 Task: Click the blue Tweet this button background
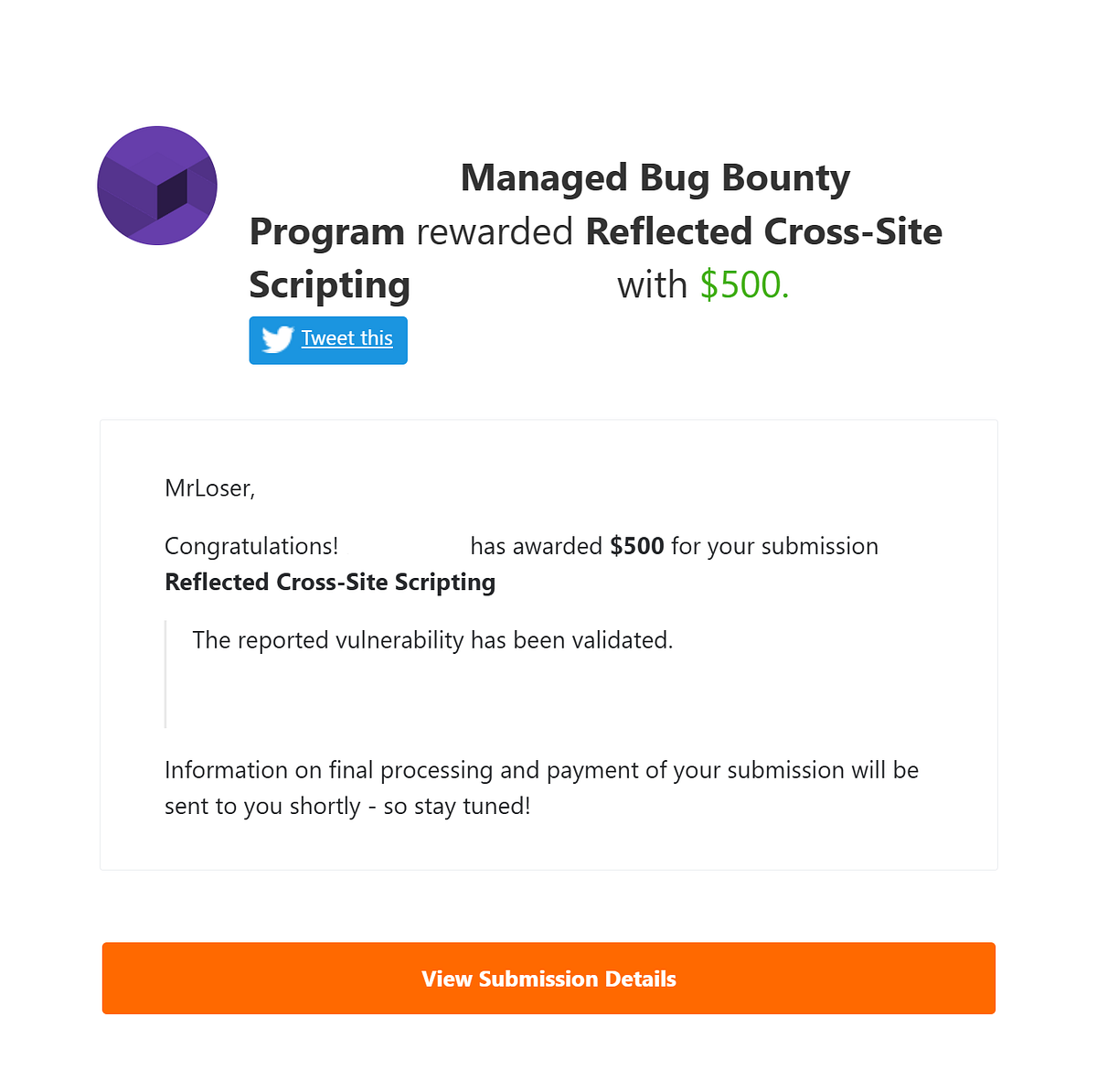(x=327, y=340)
